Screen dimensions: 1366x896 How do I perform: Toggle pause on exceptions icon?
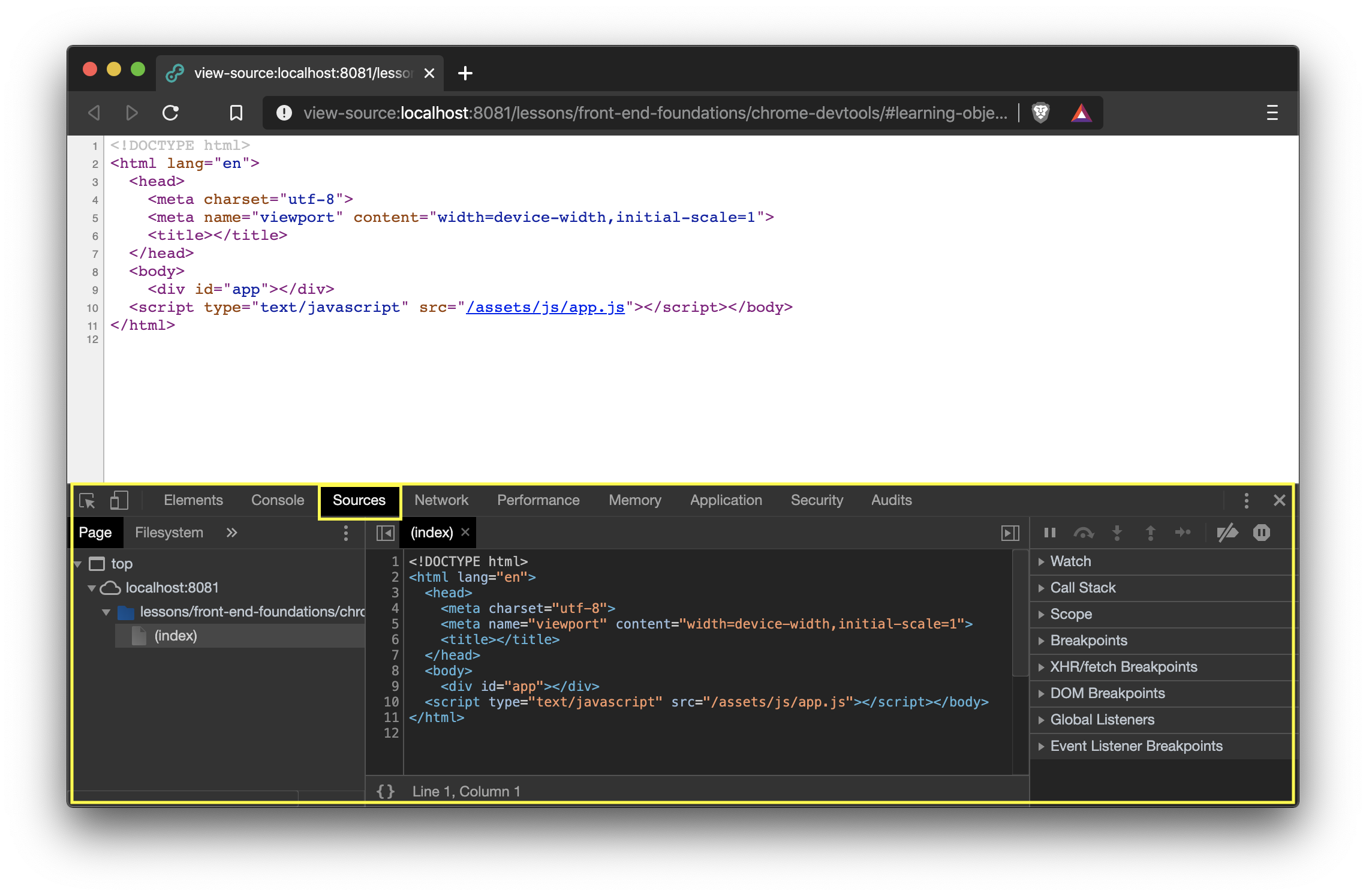point(1261,533)
